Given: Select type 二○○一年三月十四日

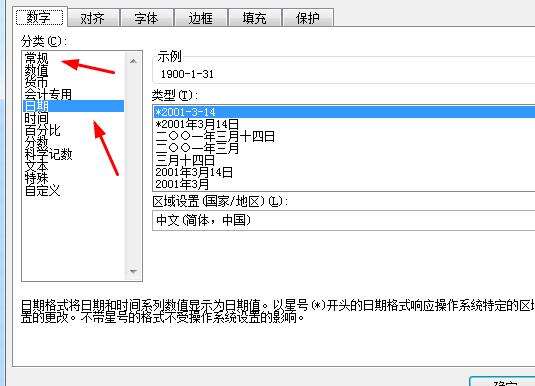Looking at the screenshot, I should click(344, 136).
